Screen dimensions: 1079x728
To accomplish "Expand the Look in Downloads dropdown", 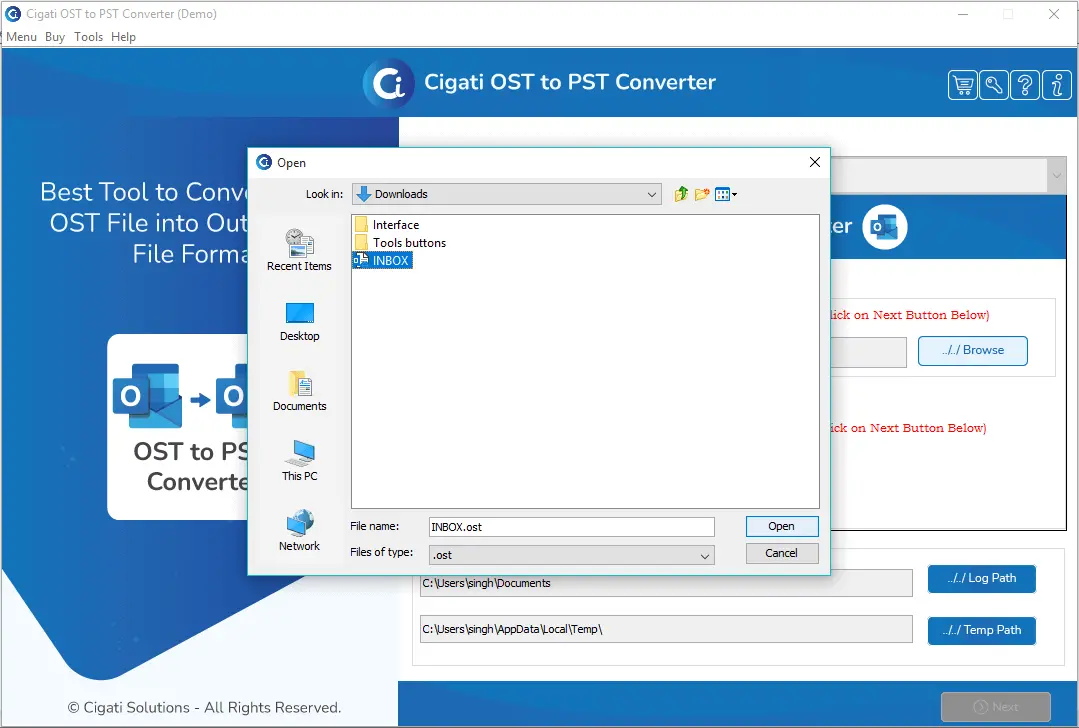I will [x=652, y=195].
